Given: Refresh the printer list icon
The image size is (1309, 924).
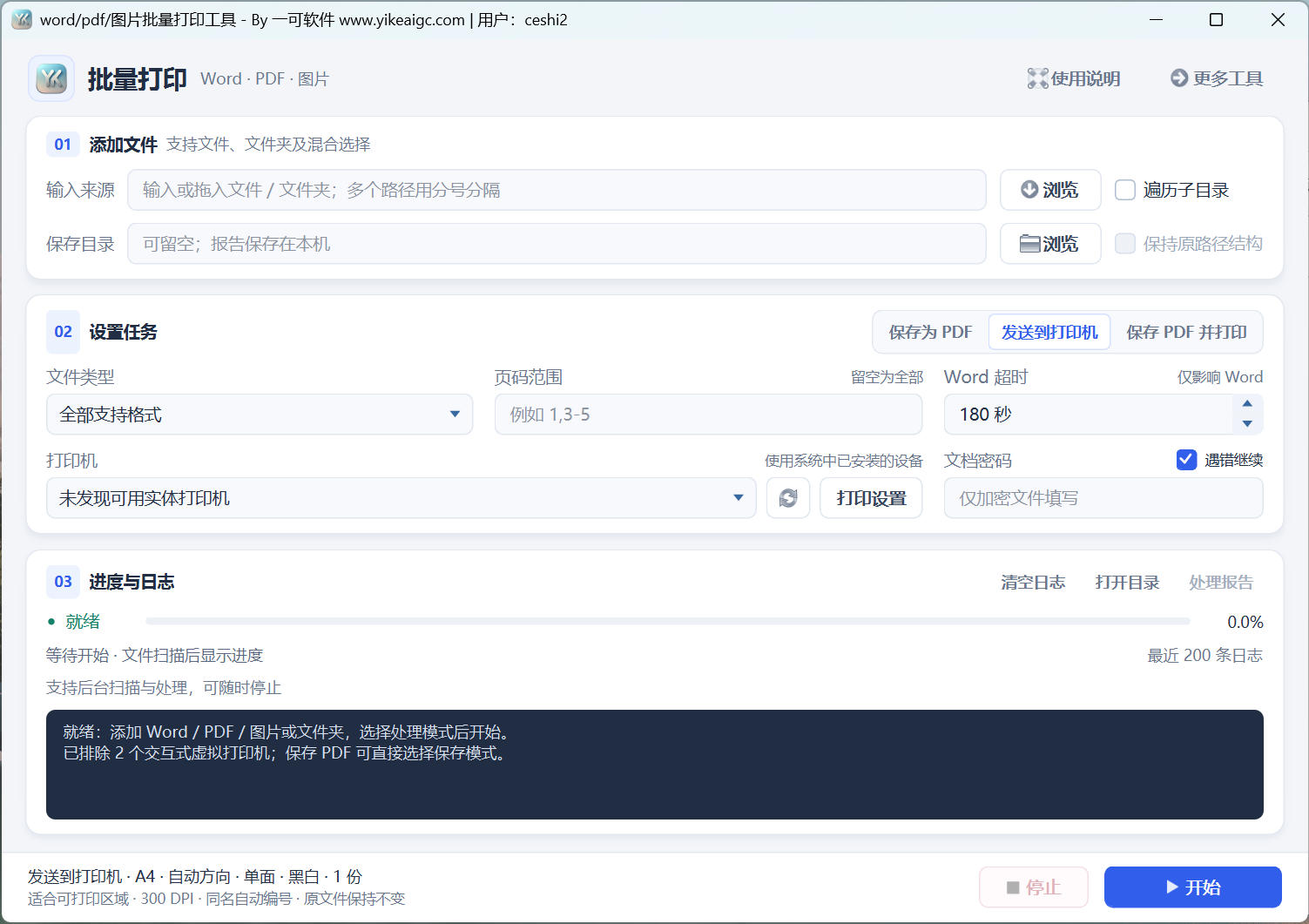Looking at the screenshot, I should [x=788, y=498].
